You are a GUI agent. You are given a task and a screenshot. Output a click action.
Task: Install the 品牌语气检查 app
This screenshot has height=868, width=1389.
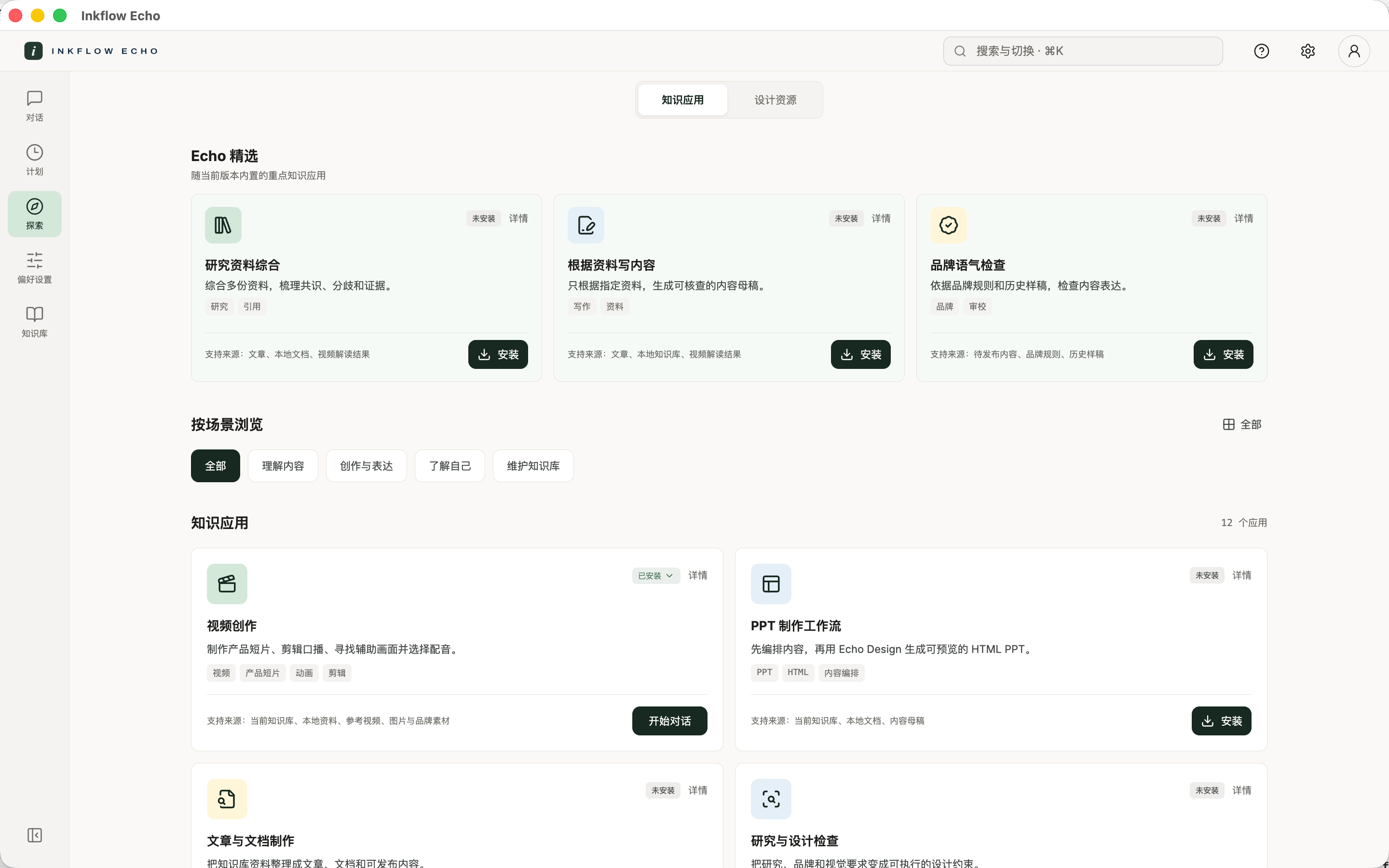(x=1223, y=354)
